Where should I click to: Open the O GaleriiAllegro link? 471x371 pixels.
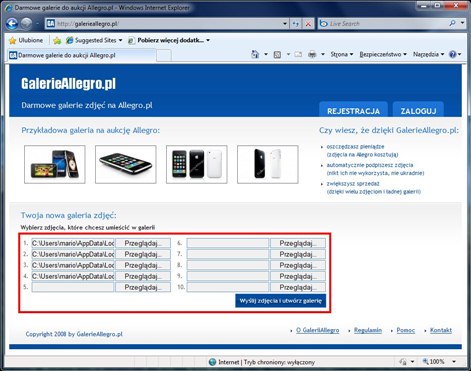(317, 330)
